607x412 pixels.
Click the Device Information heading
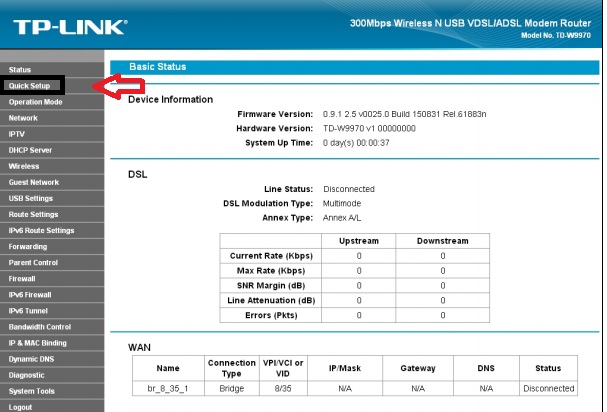[x=170, y=100]
